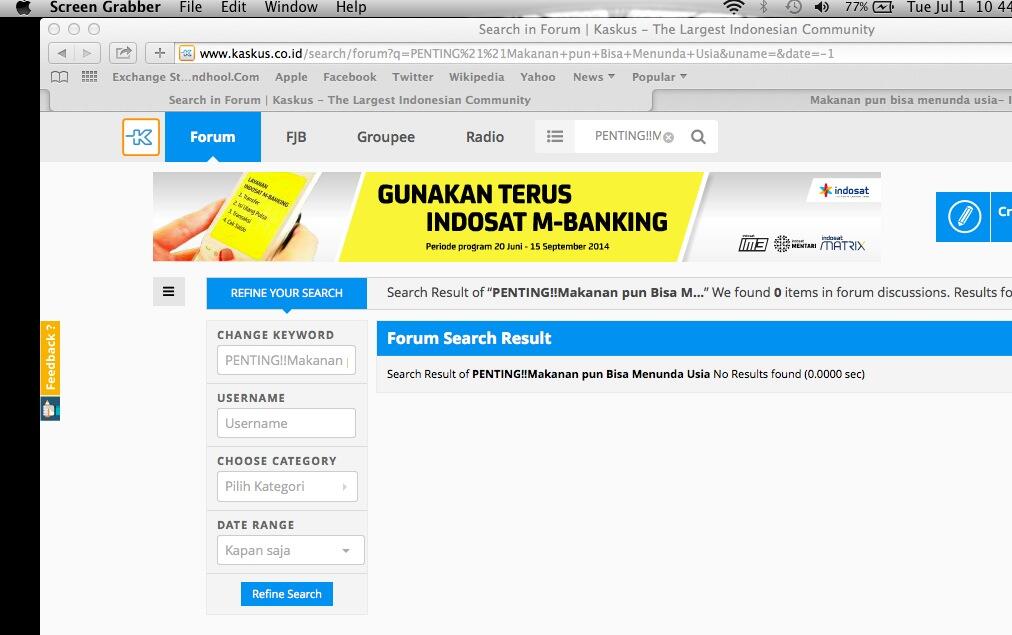Screen dimensions: 1012x635
Task: Click the menu bar date and time
Action: [x=958, y=7]
